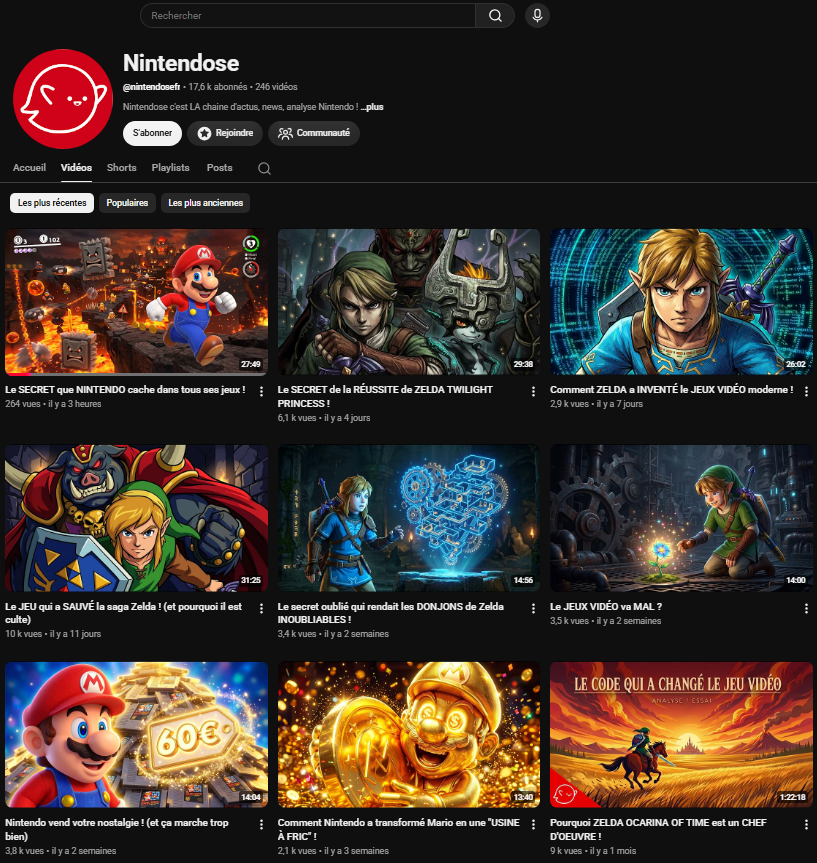Open options menu for 'Le JEUX VIDÉO va MAL' video
Image resolution: width=817 pixels, height=863 pixels.
(x=806, y=608)
